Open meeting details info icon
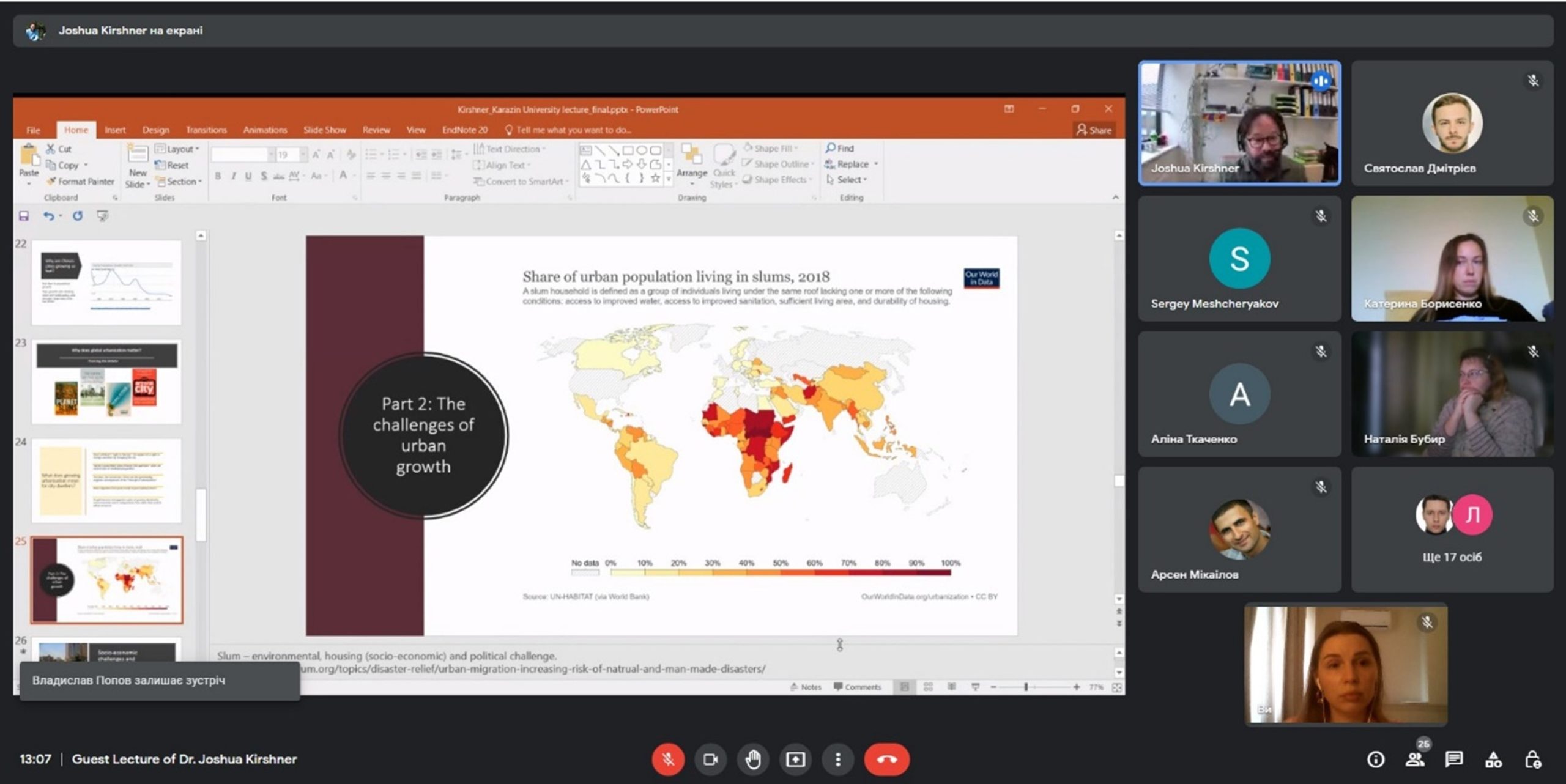The width and height of the screenshot is (1566, 784). [1376, 760]
